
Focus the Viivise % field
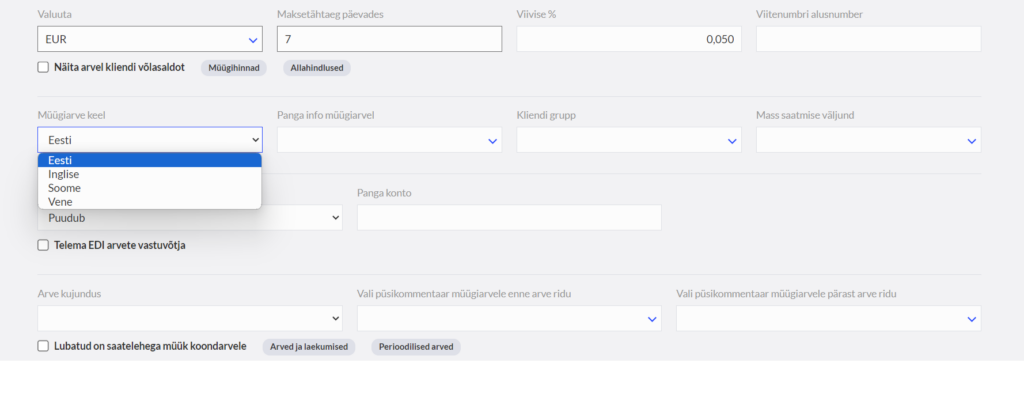[x=629, y=39]
